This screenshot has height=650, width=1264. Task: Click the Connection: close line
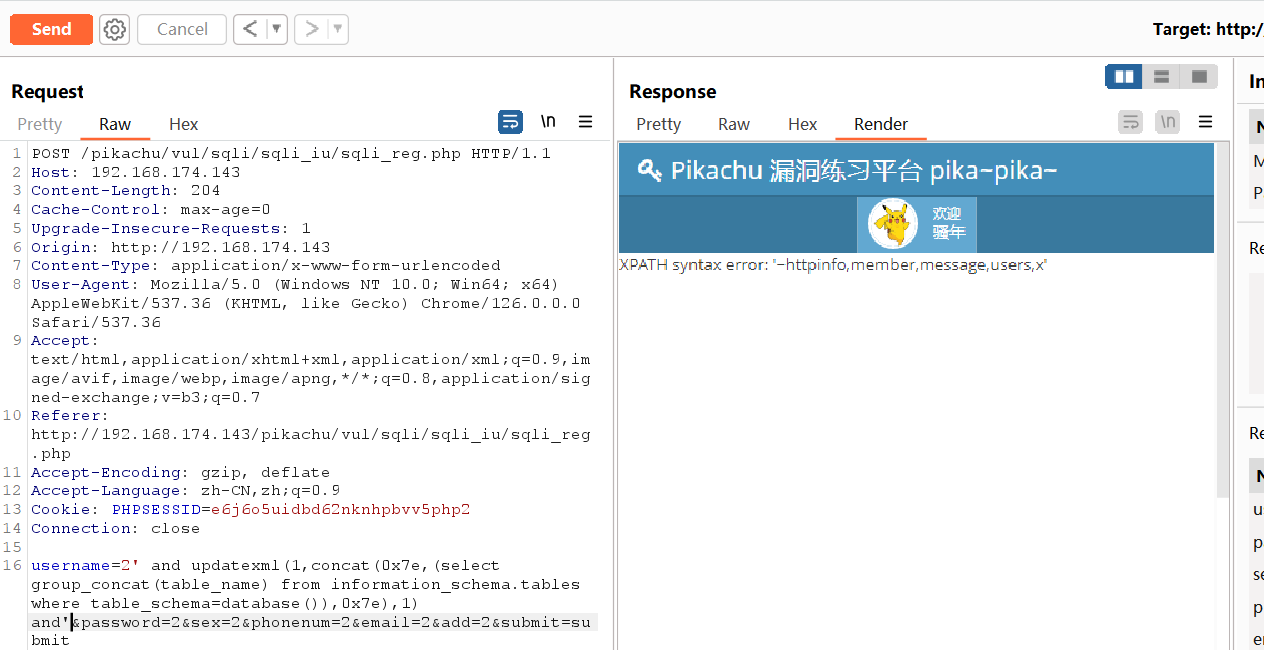pos(116,528)
